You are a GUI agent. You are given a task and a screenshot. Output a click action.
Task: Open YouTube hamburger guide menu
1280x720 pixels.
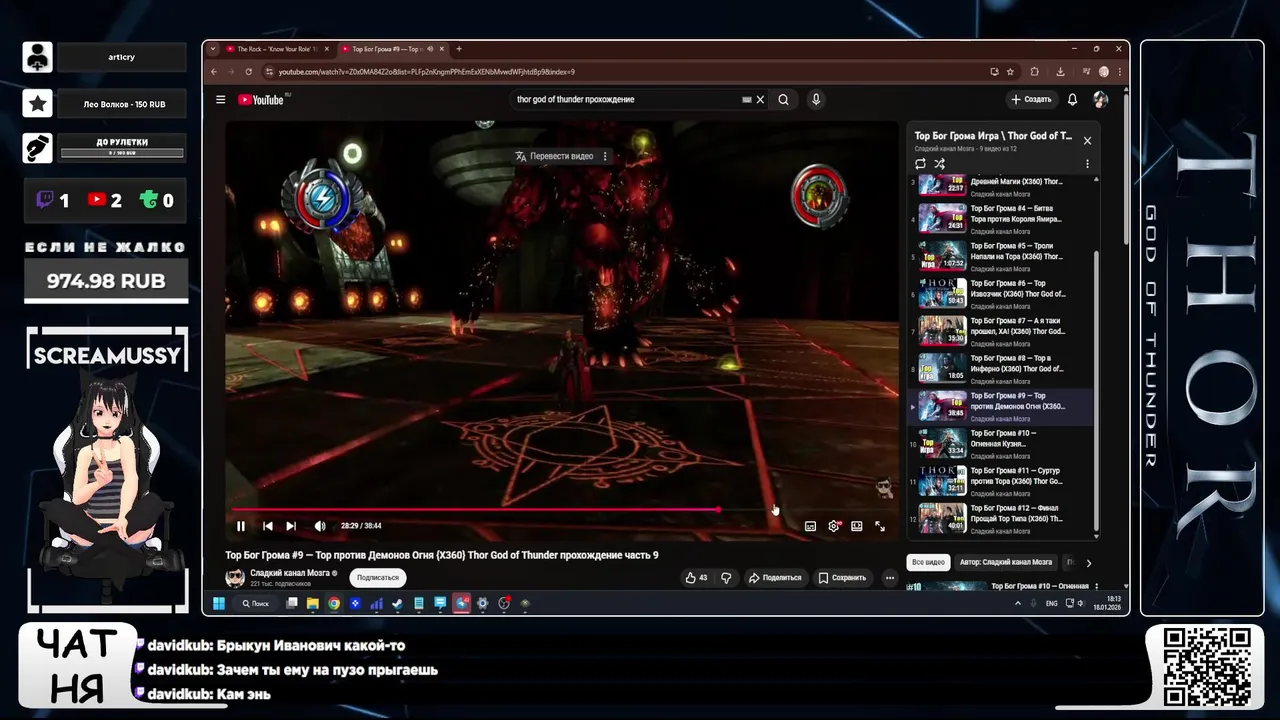pos(221,99)
